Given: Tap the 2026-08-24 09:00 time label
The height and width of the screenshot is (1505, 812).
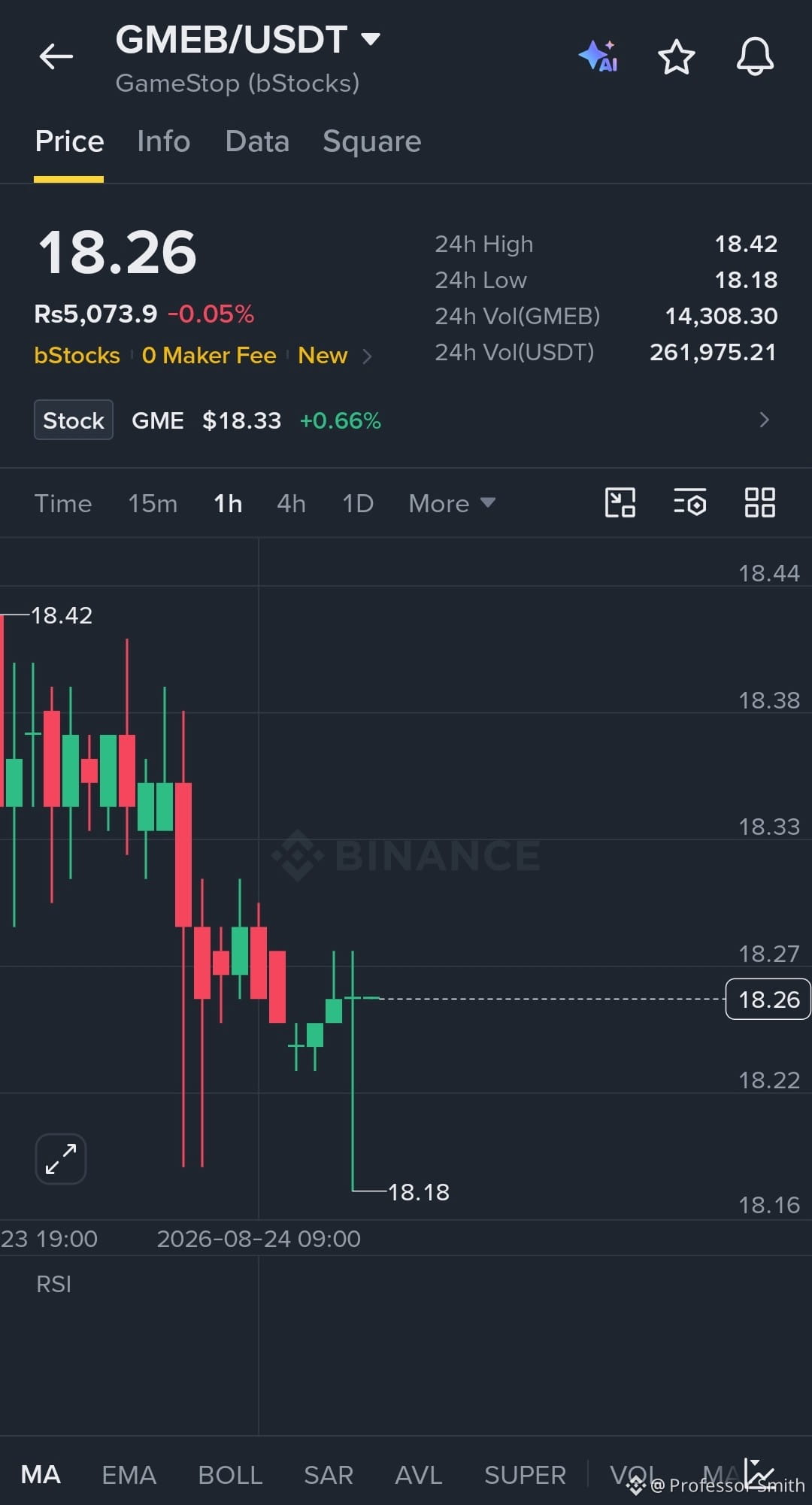Looking at the screenshot, I should pyautogui.click(x=259, y=1238).
